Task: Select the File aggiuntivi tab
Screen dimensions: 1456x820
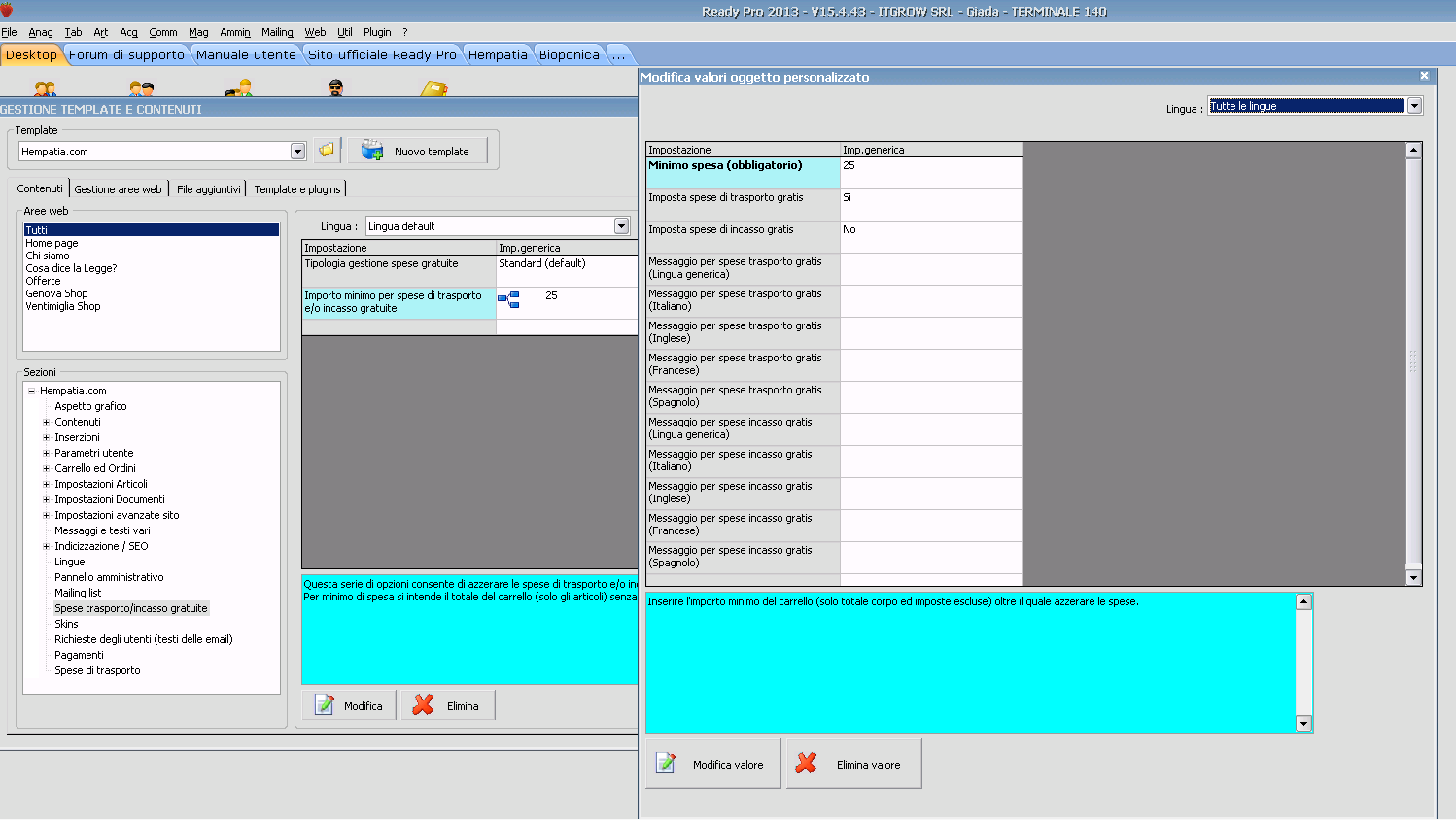Action: [209, 189]
